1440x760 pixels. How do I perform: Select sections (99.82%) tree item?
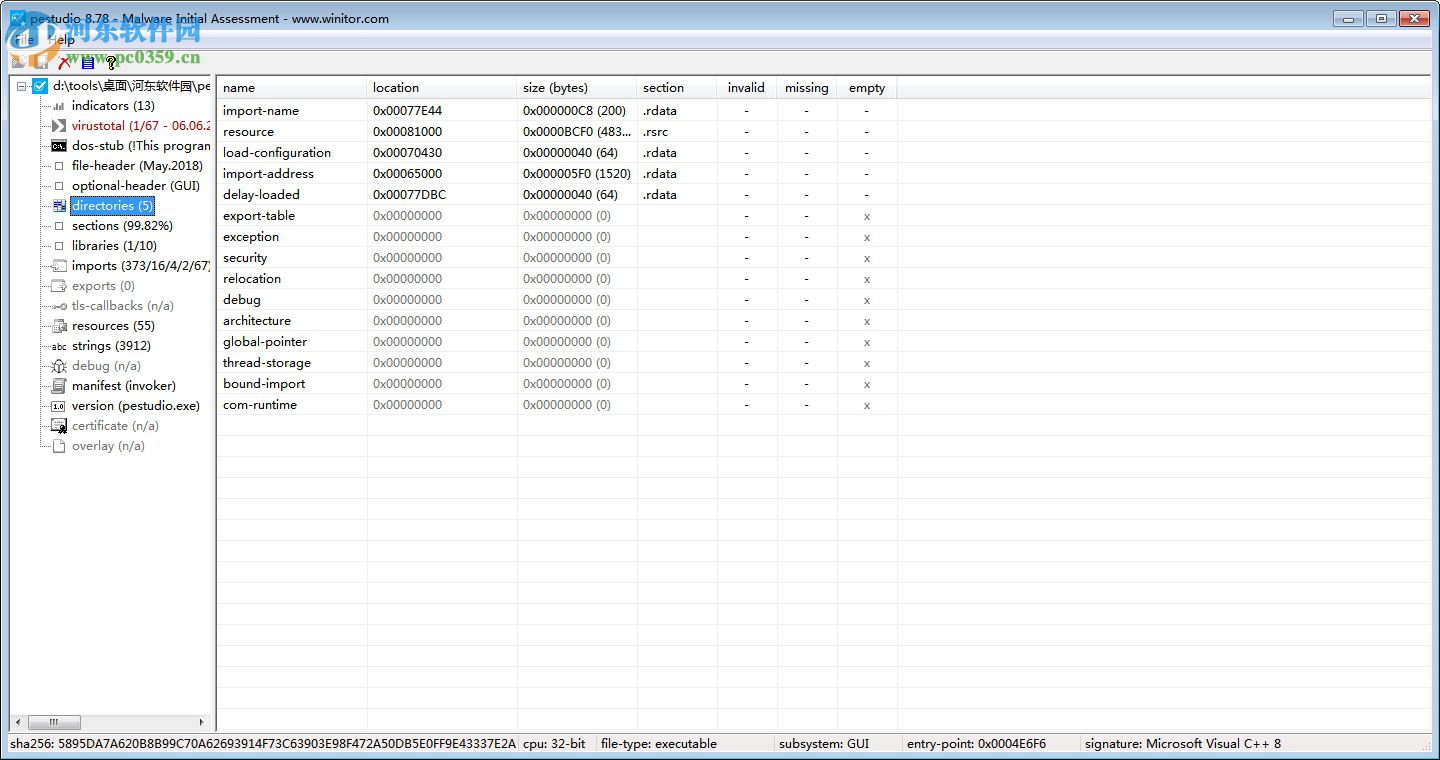[122, 226]
